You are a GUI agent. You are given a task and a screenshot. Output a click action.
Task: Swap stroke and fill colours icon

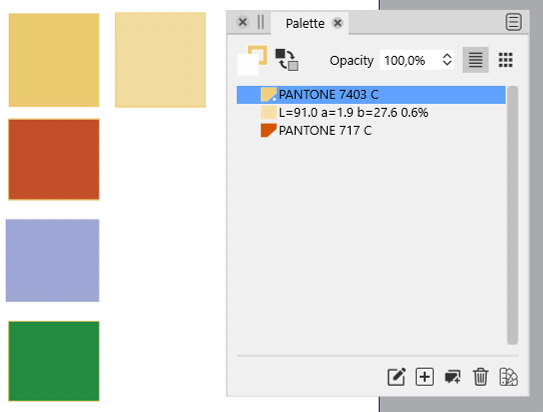click(287, 60)
